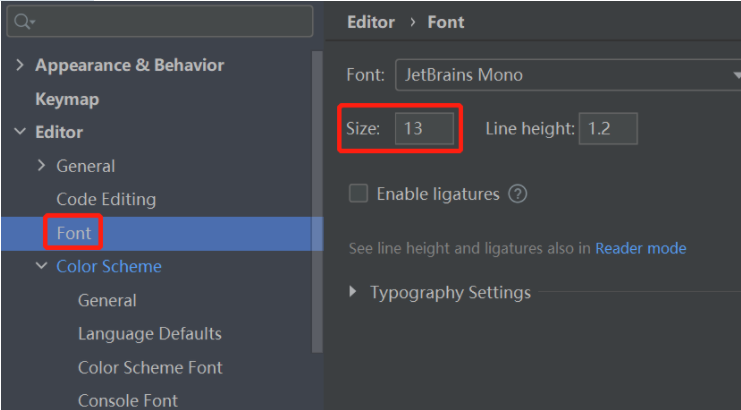
Task: Click the Size input field
Action: (424, 129)
